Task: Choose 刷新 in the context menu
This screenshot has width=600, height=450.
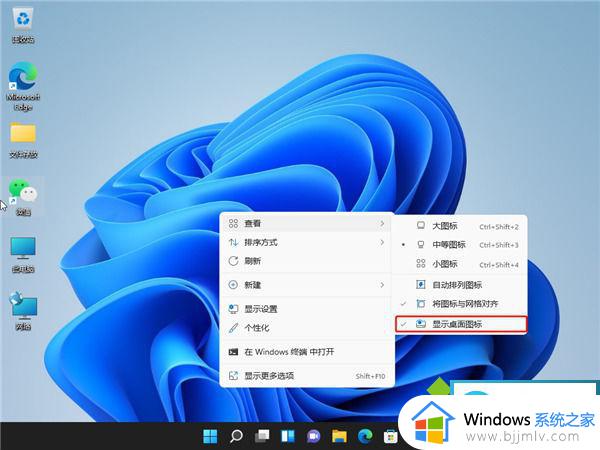Action: click(307, 261)
